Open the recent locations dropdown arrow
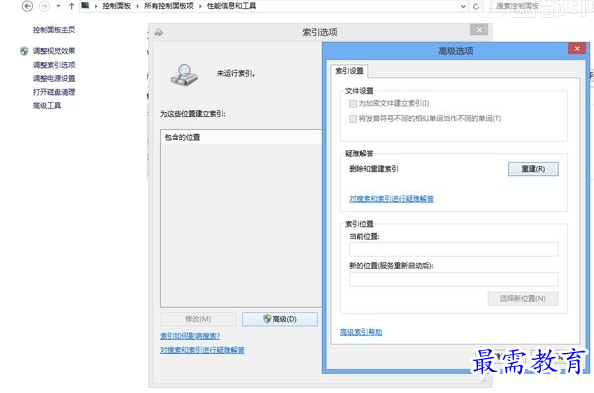Screen dimensions: 594x393 58,6
